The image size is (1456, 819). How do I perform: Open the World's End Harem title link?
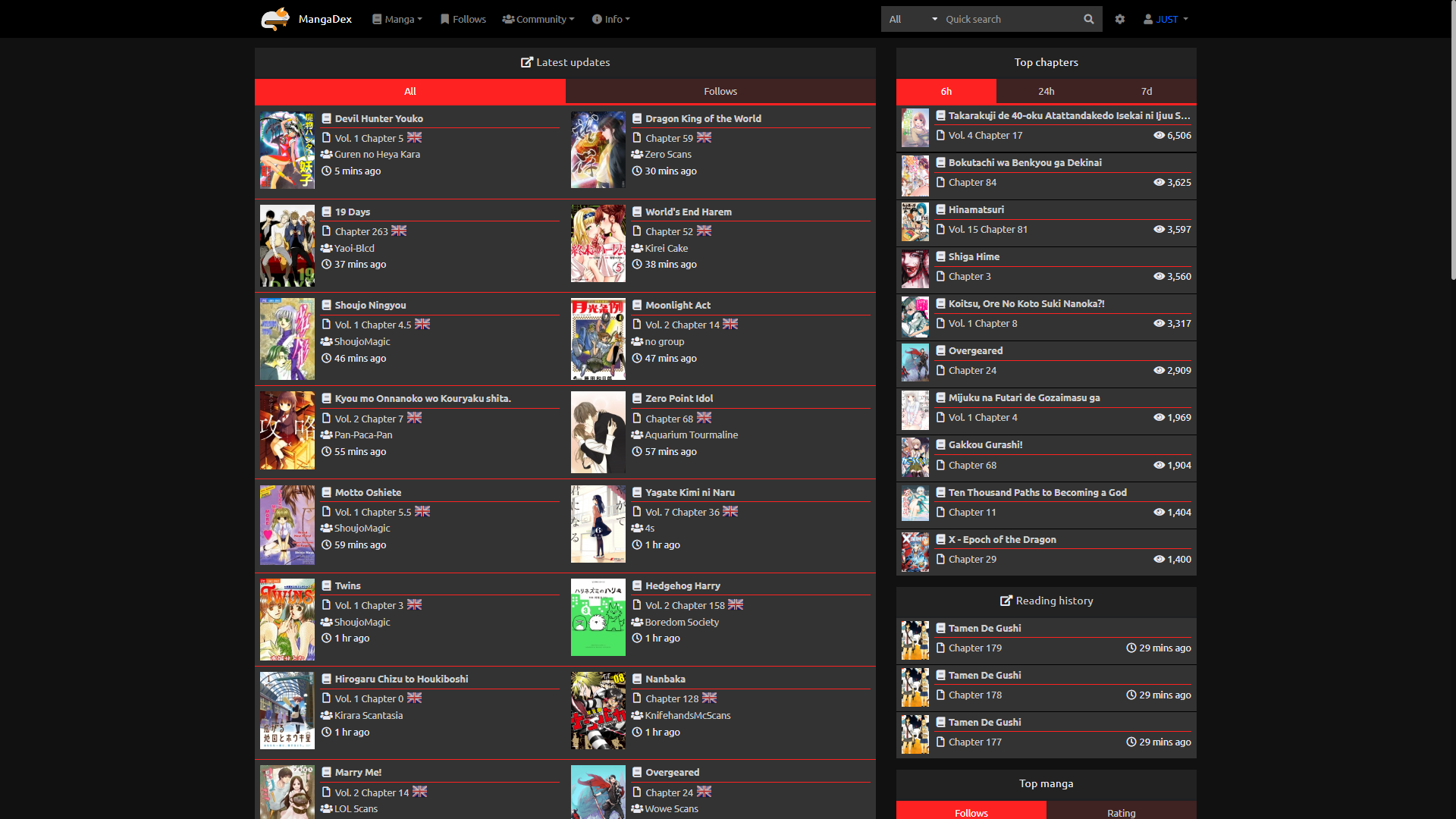[x=688, y=212]
